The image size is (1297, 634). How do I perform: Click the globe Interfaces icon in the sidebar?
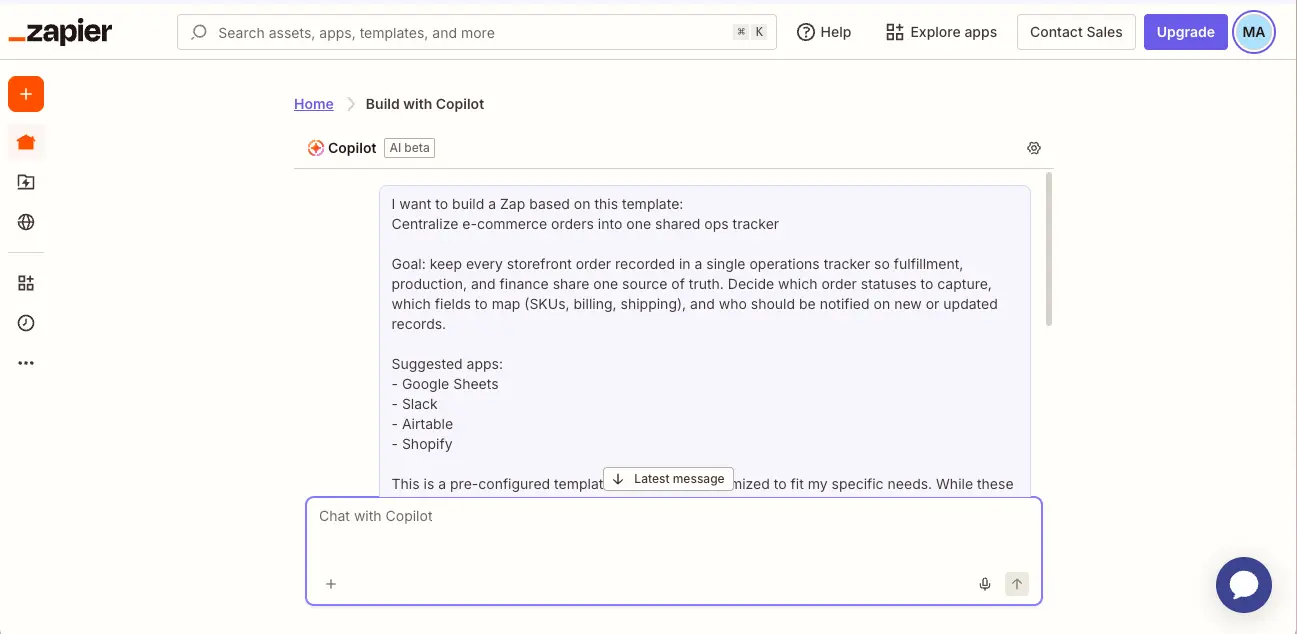(x=26, y=222)
